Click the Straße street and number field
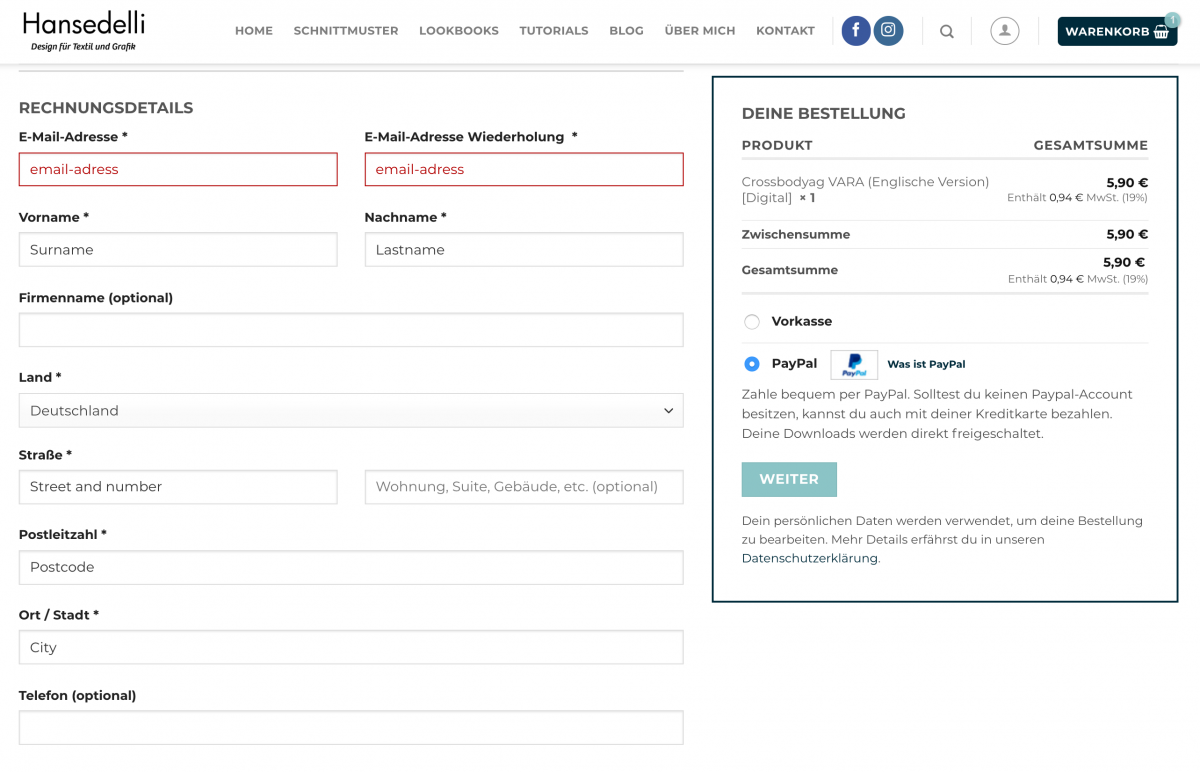Screen dimensions: 1200x772 (178, 487)
